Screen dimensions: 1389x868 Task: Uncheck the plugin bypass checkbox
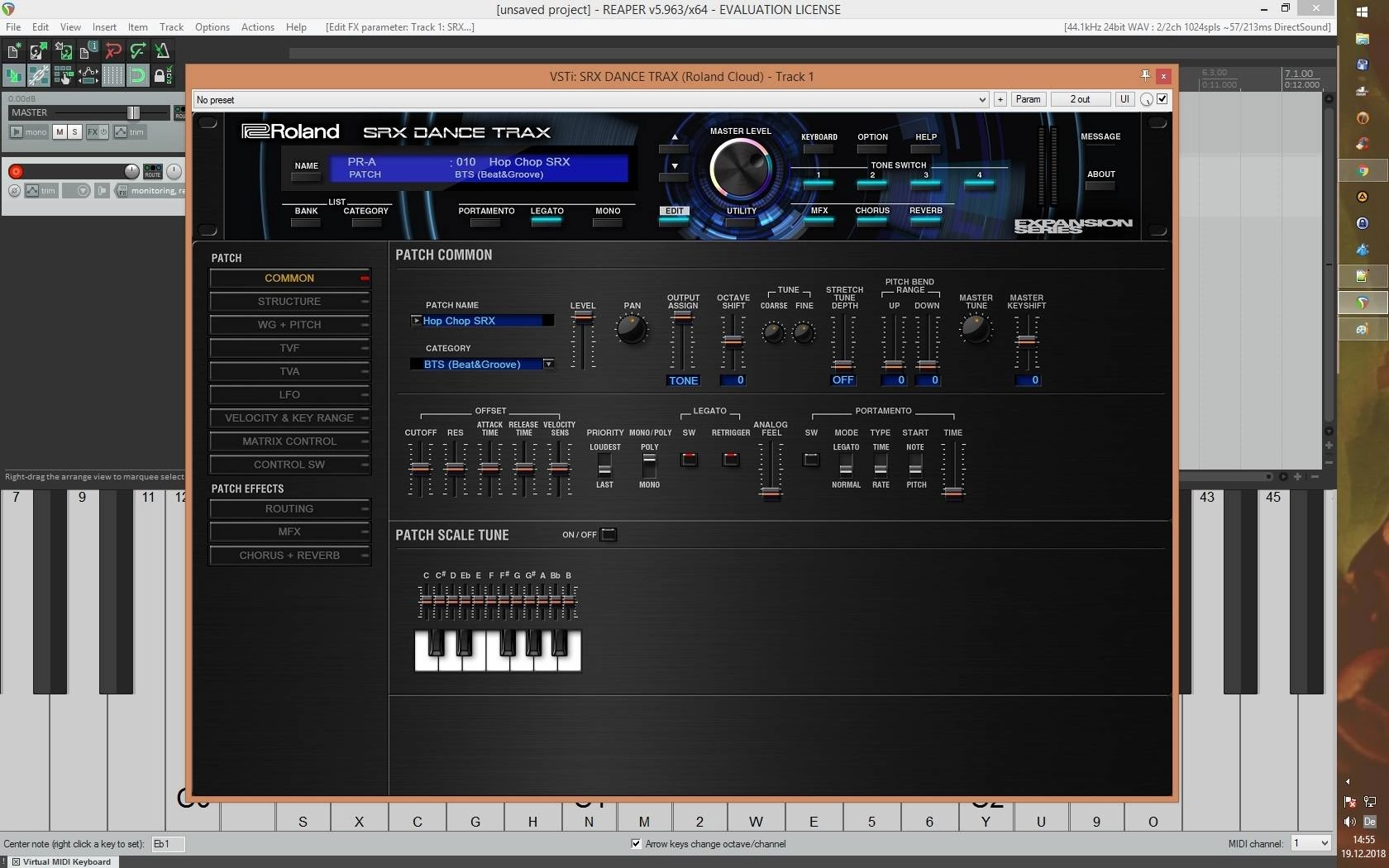(x=1162, y=99)
